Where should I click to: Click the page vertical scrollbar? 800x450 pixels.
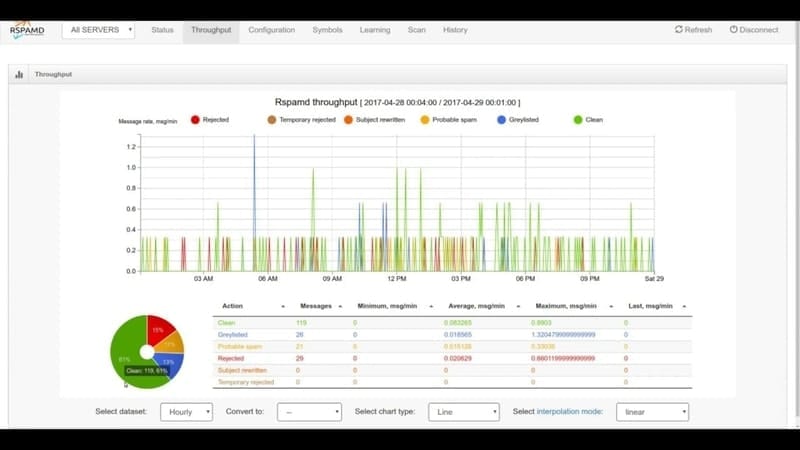coord(797,224)
